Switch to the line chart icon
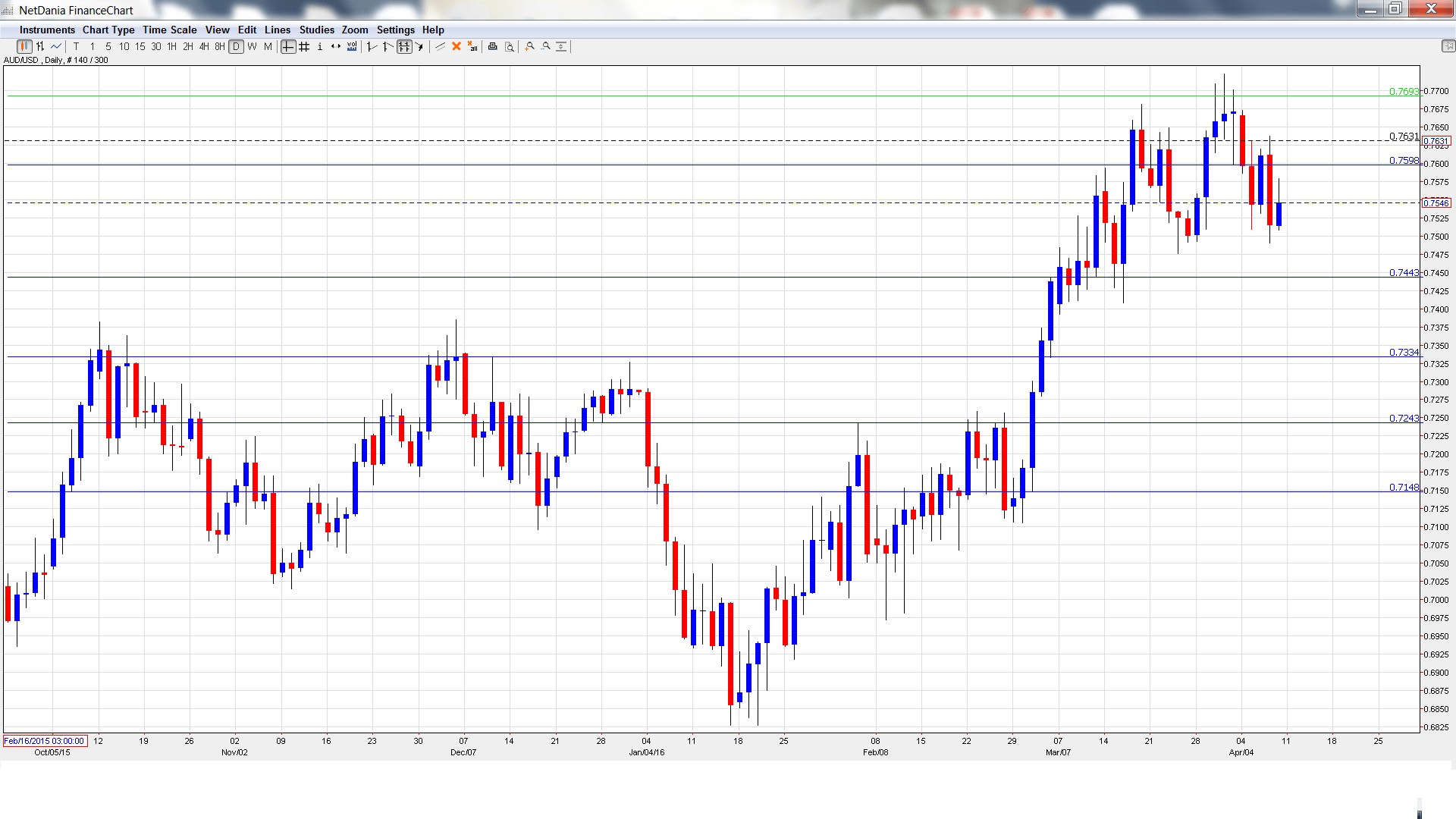The width and height of the screenshot is (1456, 819). pyautogui.click(x=56, y=47)
